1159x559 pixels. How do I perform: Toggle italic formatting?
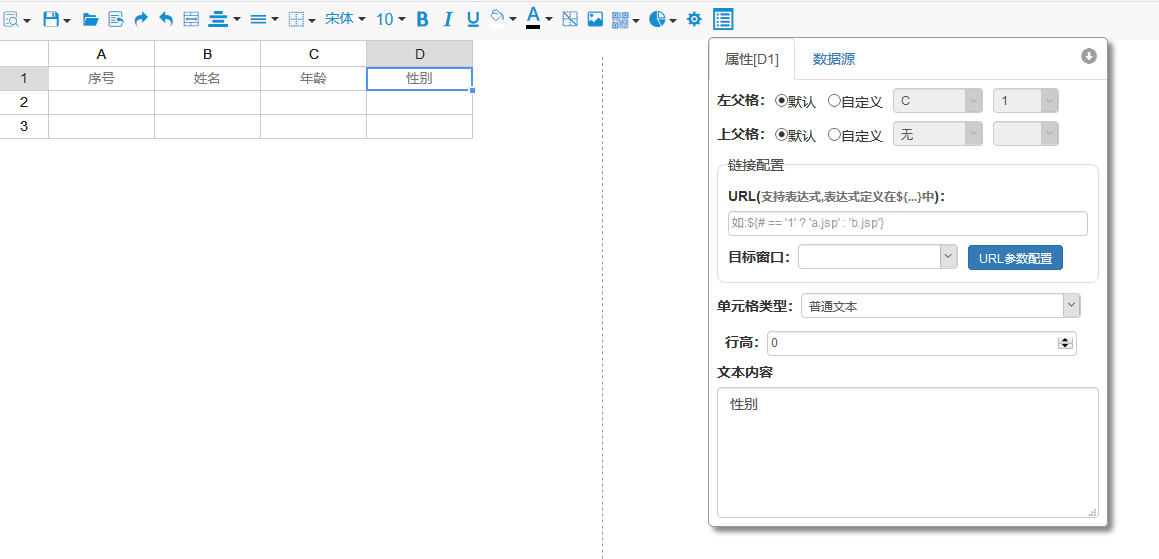[447, 19]
